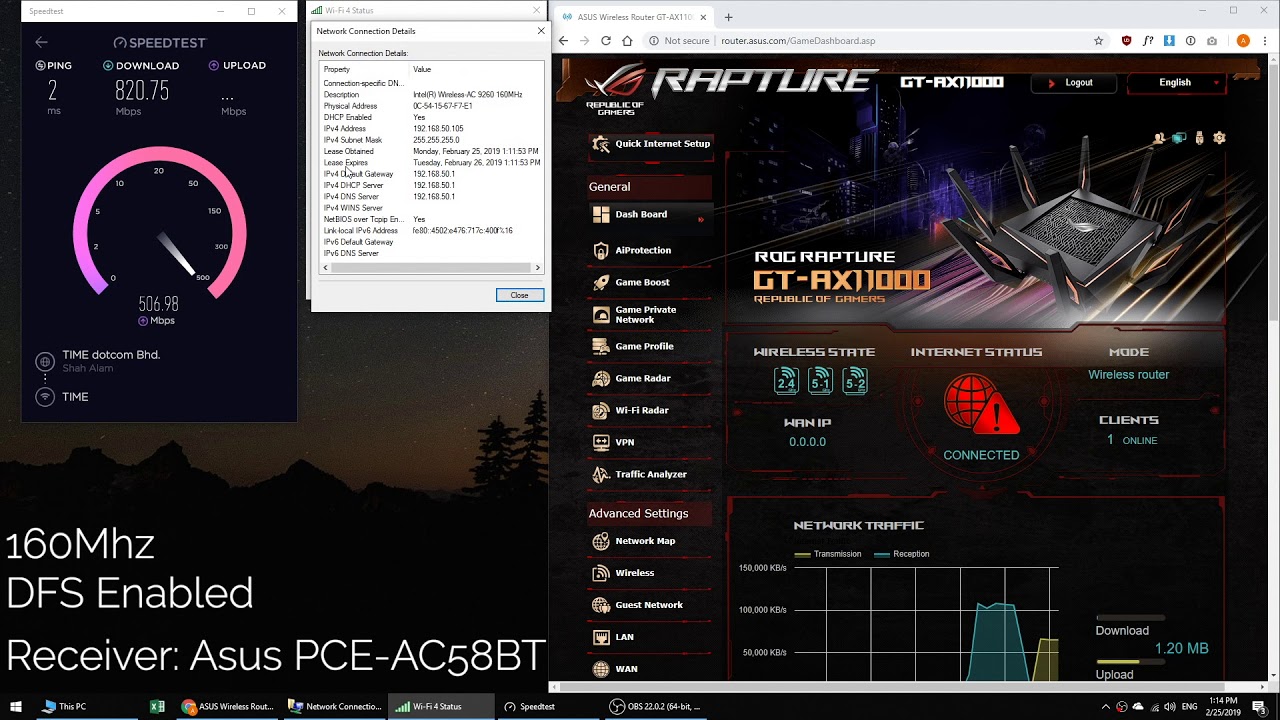Viewport: 1280px width, 720px height.
Task: Open the Game Radar page
Action: 649,378
